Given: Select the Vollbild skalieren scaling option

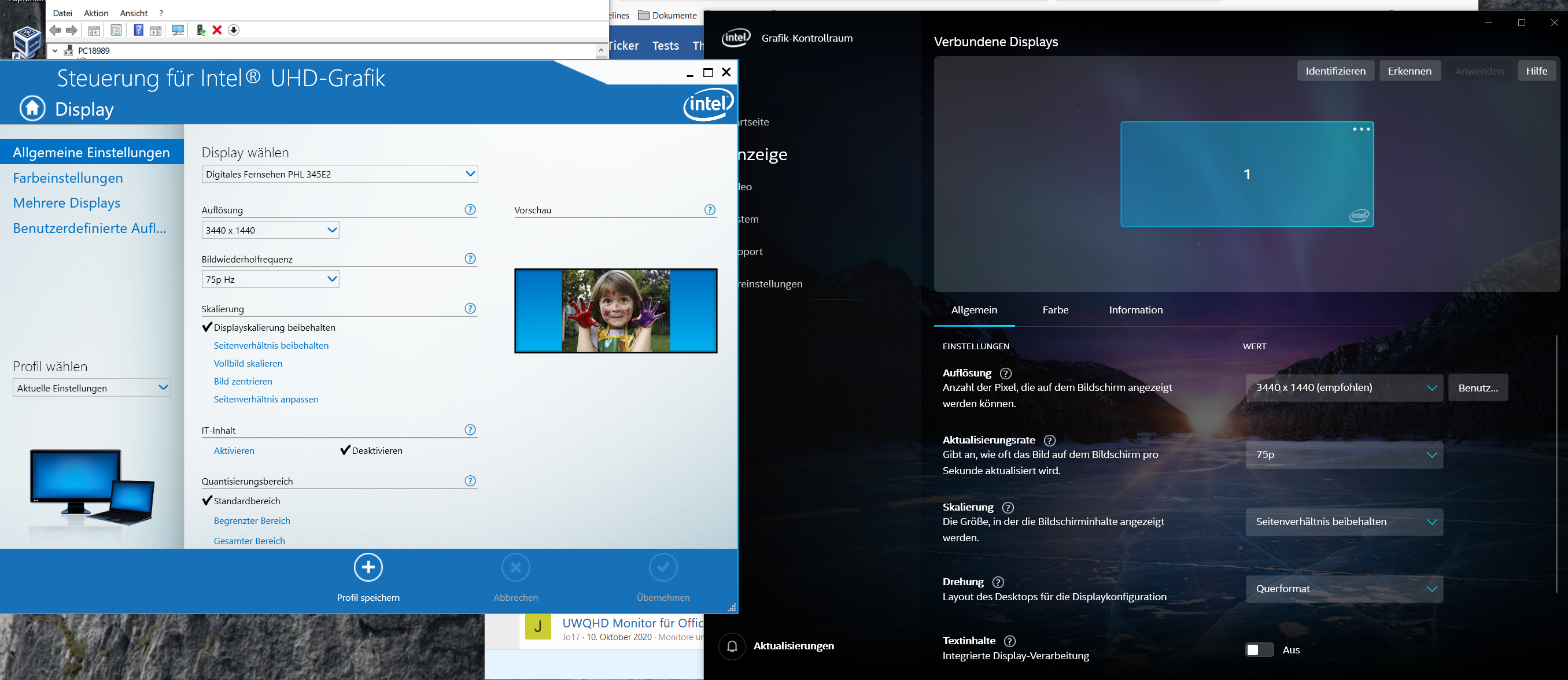Looking at the screenshot, I should tap(248, 364).
